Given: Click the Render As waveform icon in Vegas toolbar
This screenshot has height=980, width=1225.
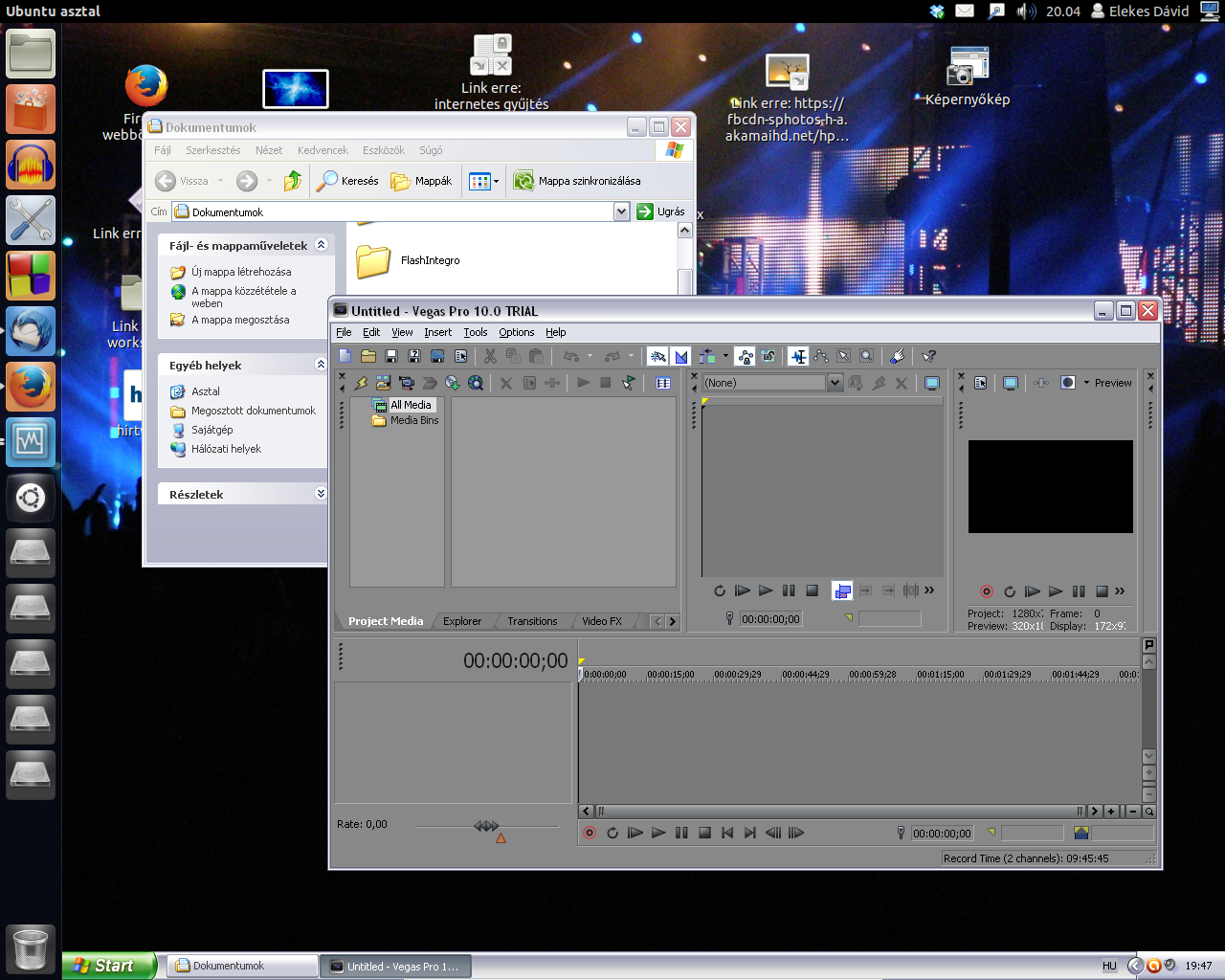Looking at the screenshot, I should coord(437,356).
